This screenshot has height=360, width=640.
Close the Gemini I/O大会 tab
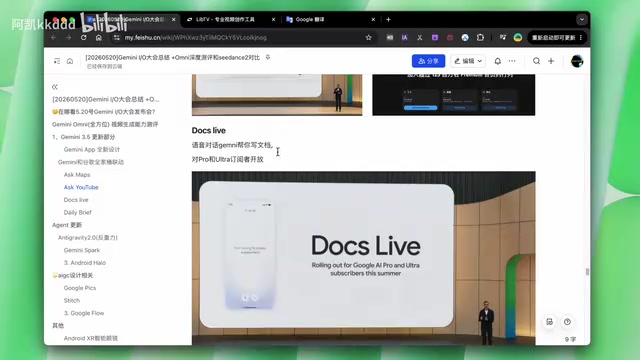click(173, 19)
